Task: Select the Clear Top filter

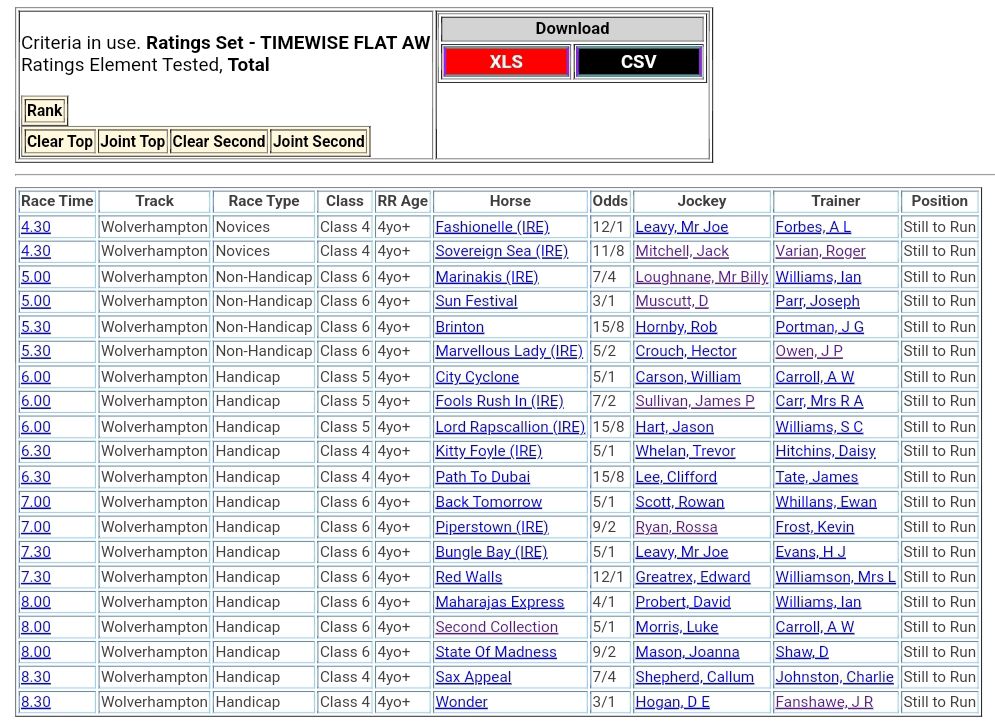Action: [59, 142]
